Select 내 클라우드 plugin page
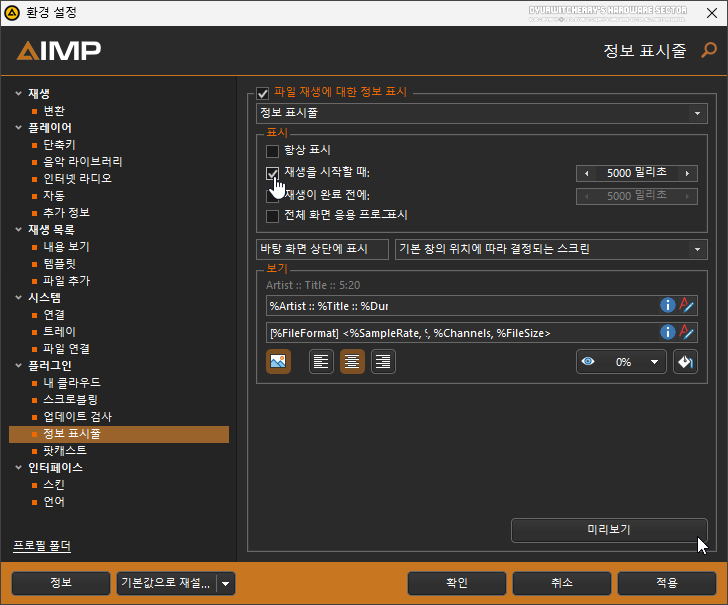Image resolution: width=728 pixels, height=605 pixels. (72, 383)
